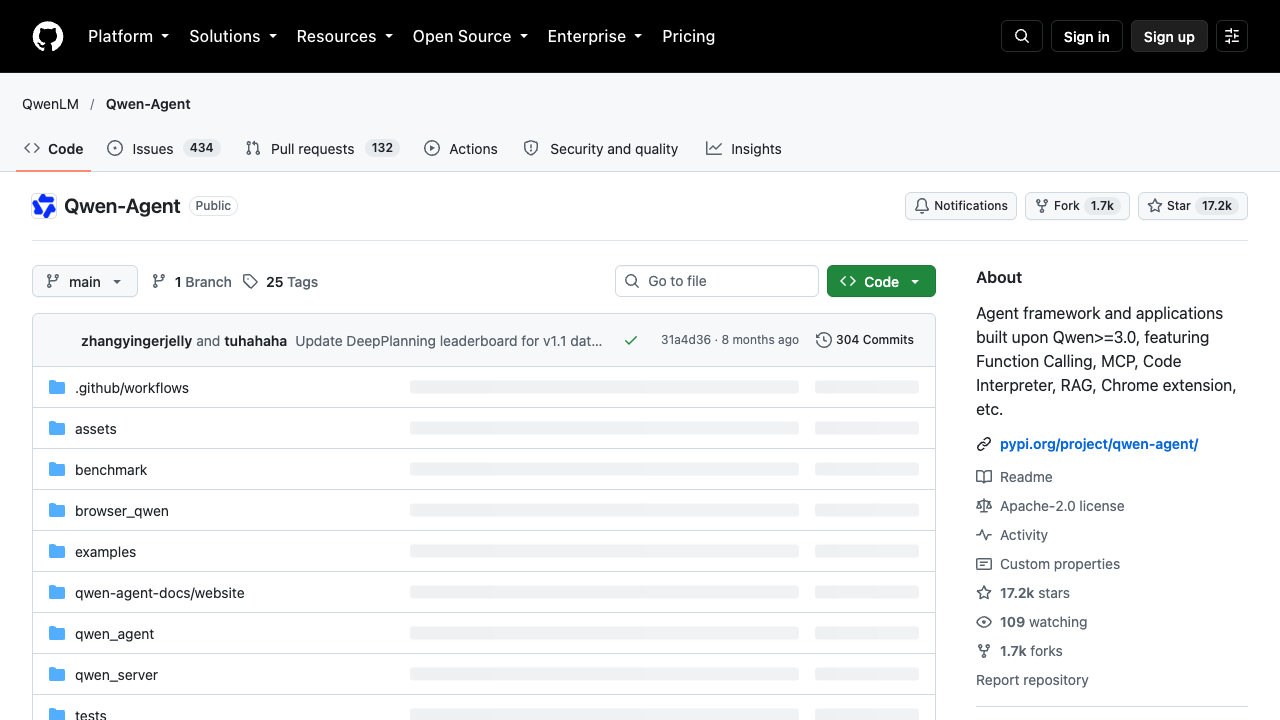1280x720 pixels.
Task: Expand the Platform menu
Action: 128,36
